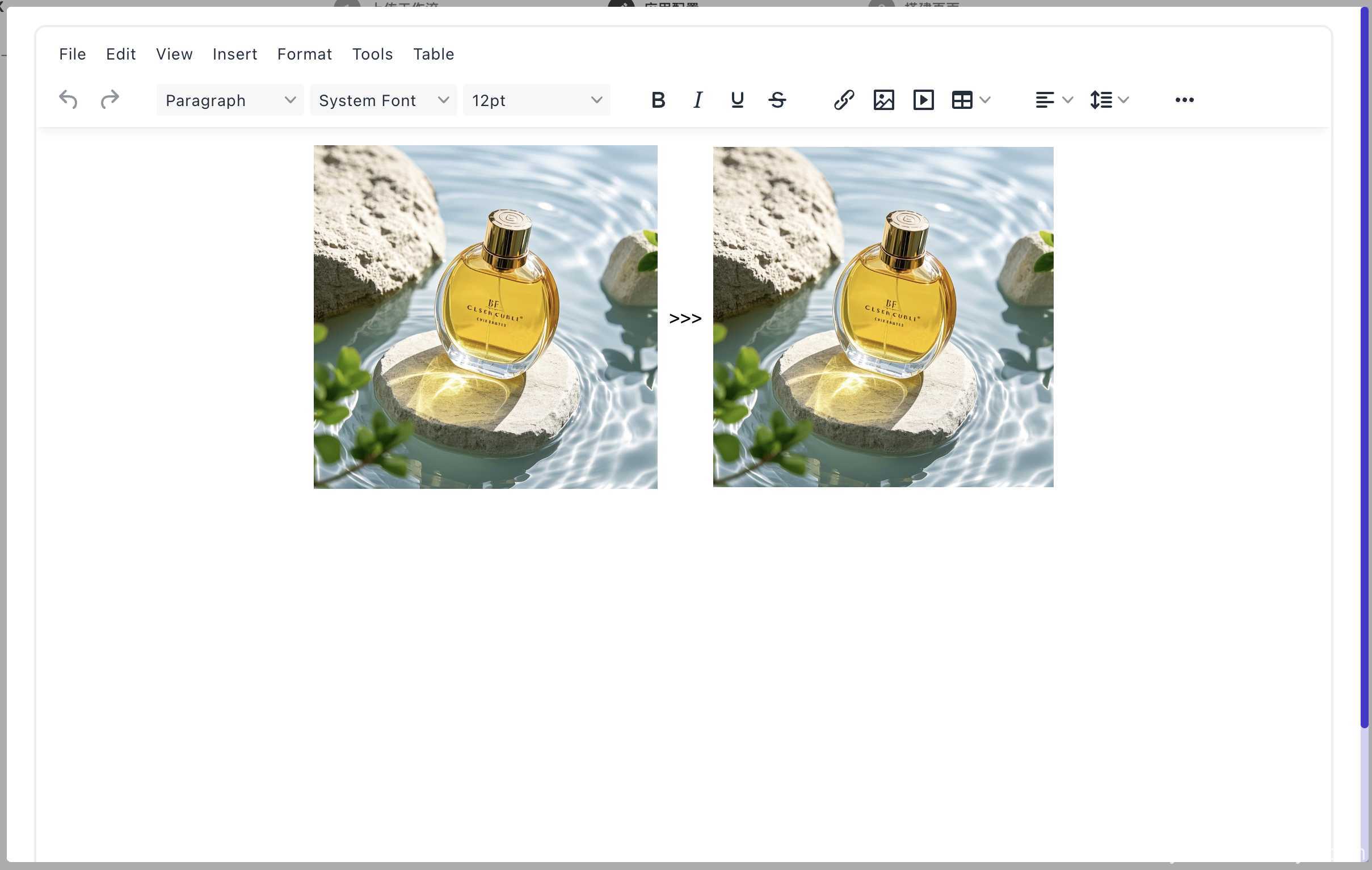Toggle italic formatting
The height and width of the screenshot is (870, 1372).
pyautogui.click(x=697, y=100)
